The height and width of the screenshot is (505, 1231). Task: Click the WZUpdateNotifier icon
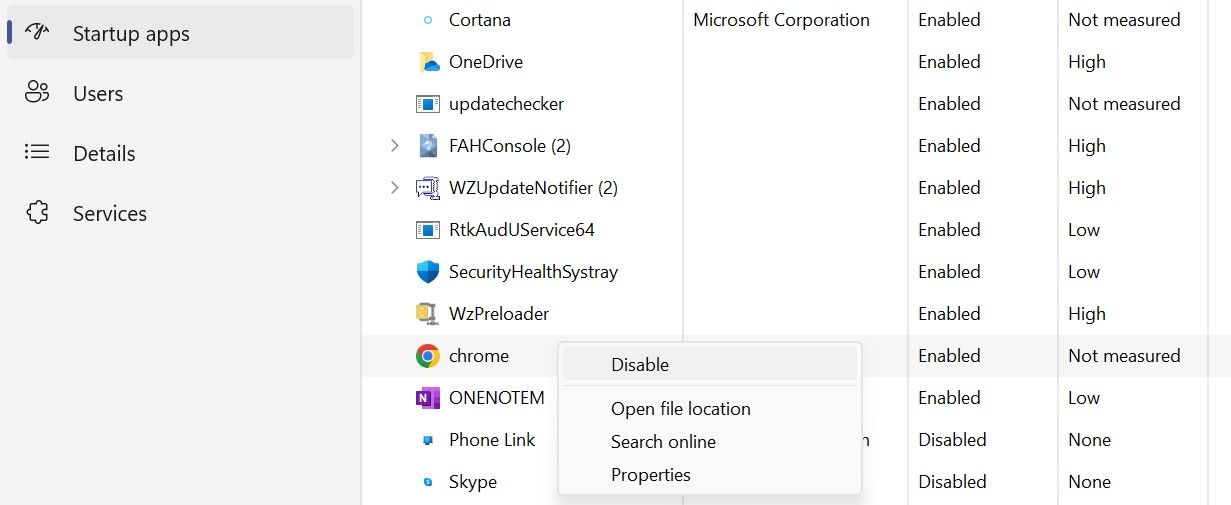[428, 188]
